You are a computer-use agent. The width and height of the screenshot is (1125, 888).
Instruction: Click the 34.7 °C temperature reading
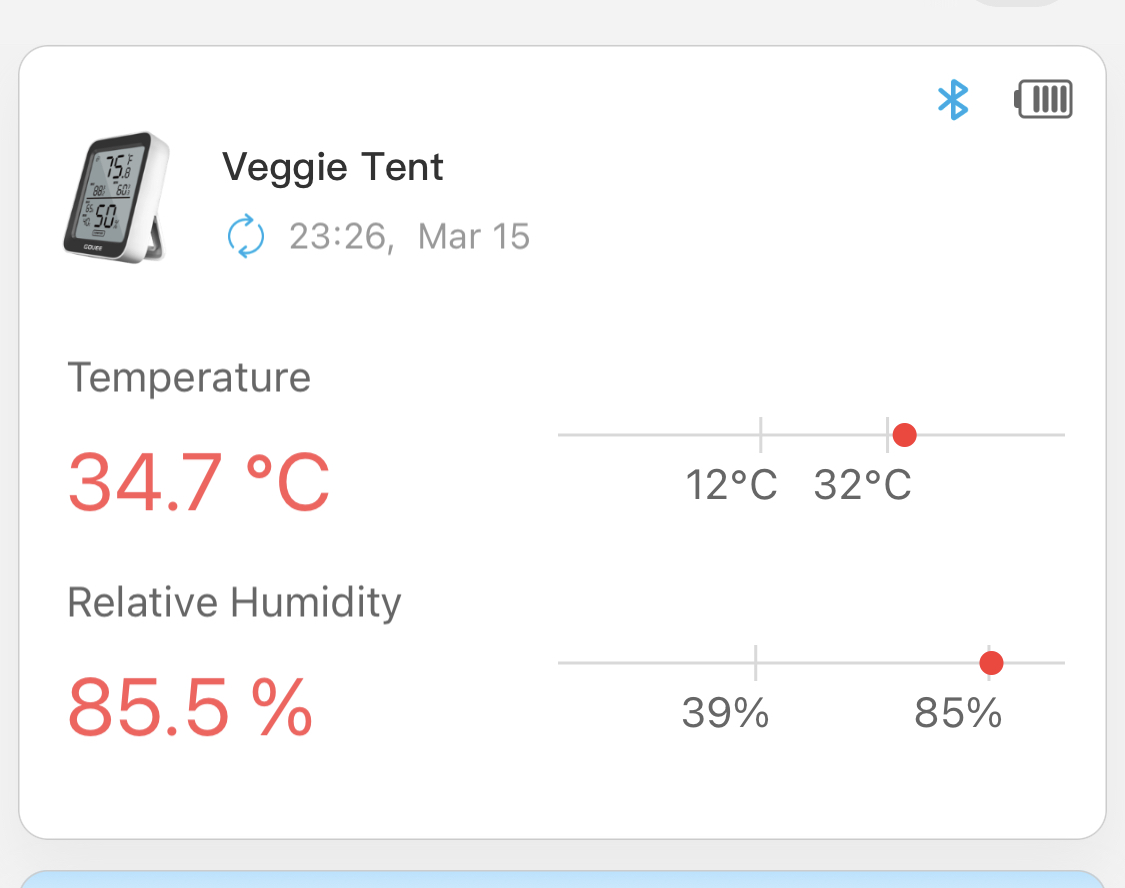coord(198,481)
